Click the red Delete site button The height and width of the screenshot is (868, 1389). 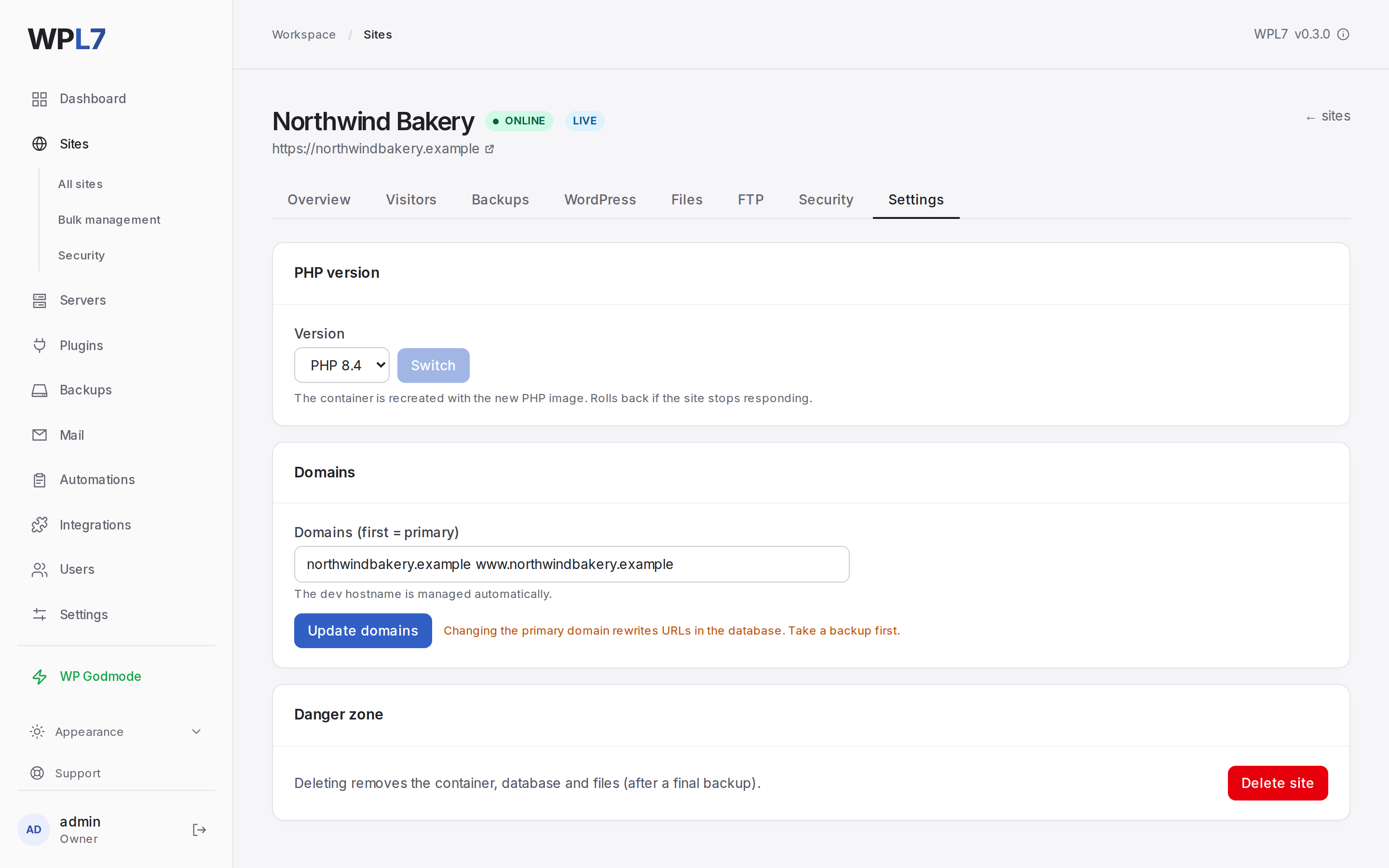pyautogui.click(x=1277, y=783)
